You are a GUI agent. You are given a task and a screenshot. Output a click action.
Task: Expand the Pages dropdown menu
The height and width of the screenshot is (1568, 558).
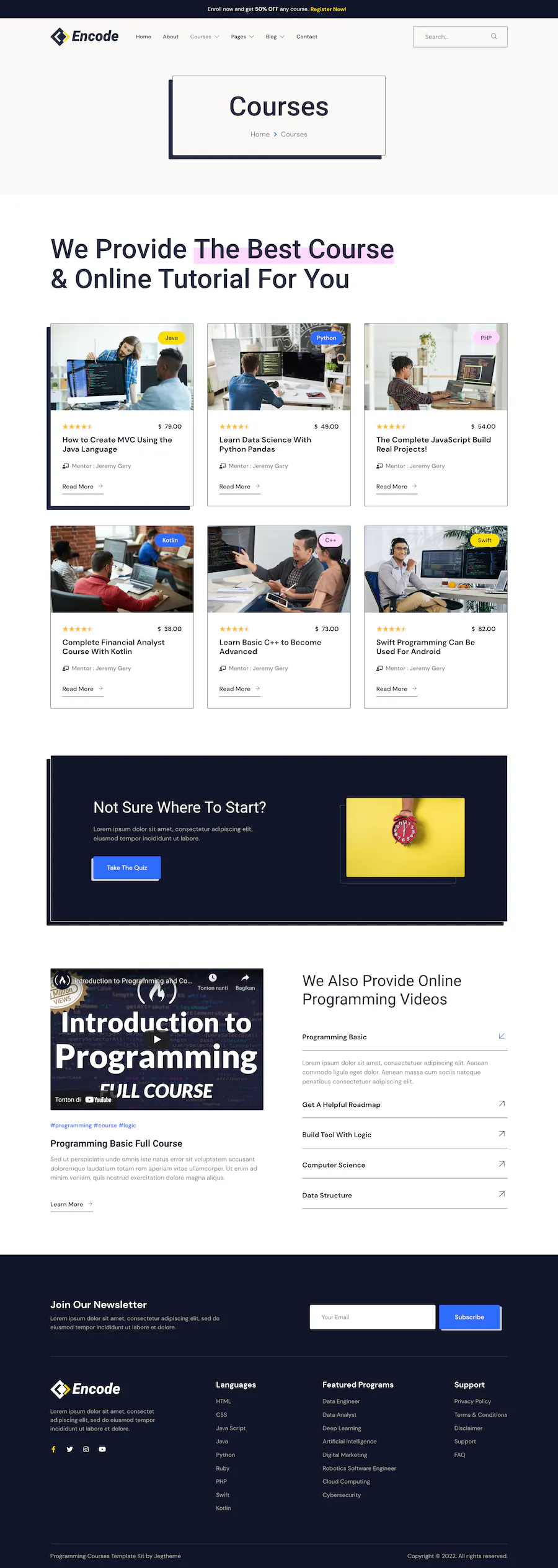click(x=242, y=37)
